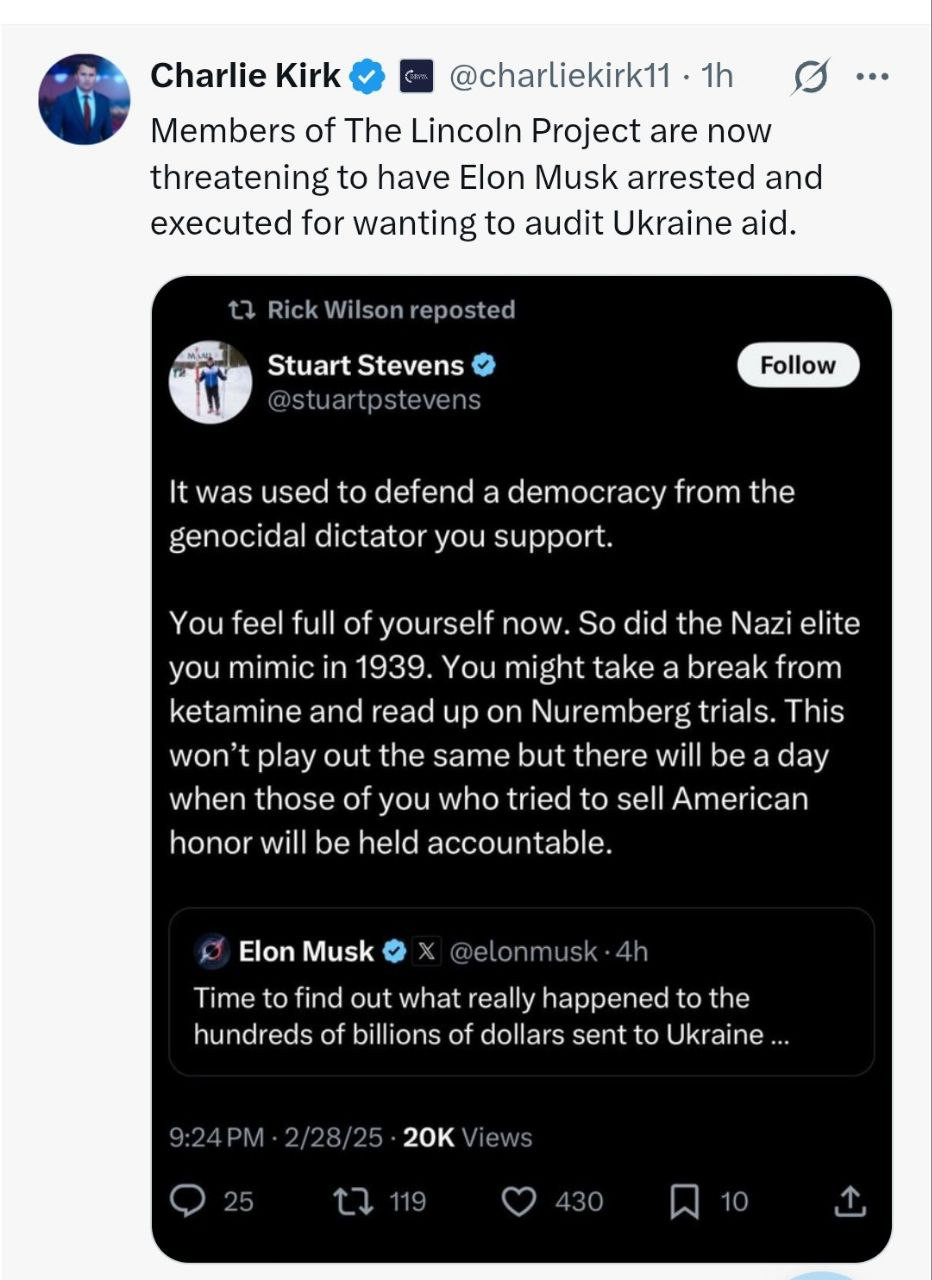
Task: Click the affiliate badge beside Charlie Kirk
Action: pos(416,76)
